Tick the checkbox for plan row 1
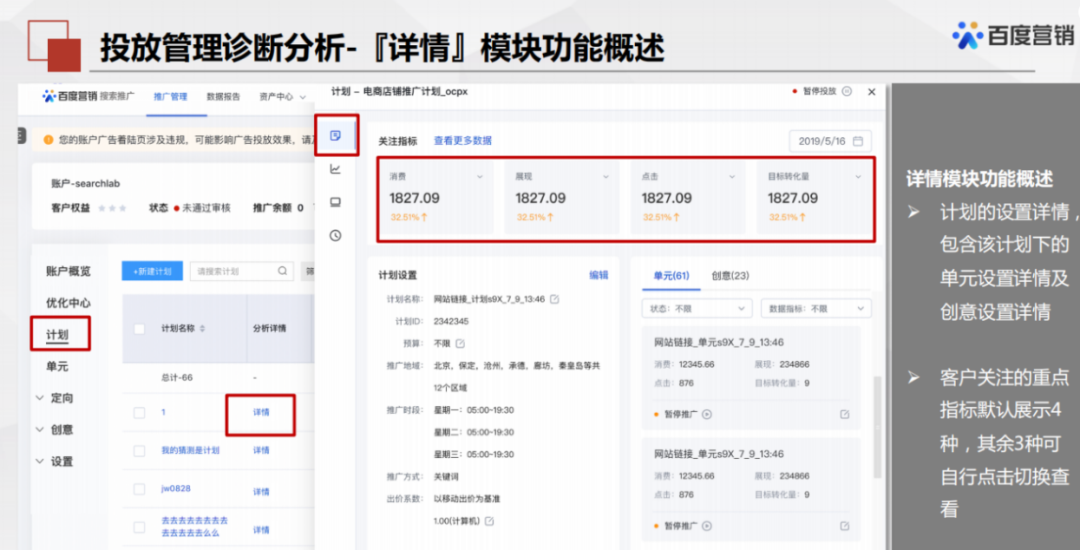Image resolution: width=1080 pixels, height=550 pixels. [139, 412]
